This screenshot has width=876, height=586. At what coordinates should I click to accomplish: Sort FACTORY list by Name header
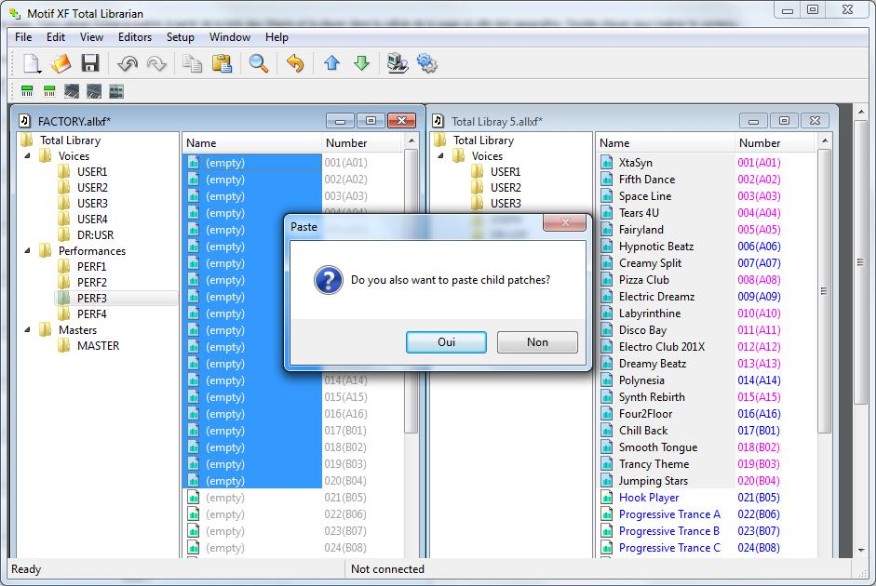(x=252, y=143)
